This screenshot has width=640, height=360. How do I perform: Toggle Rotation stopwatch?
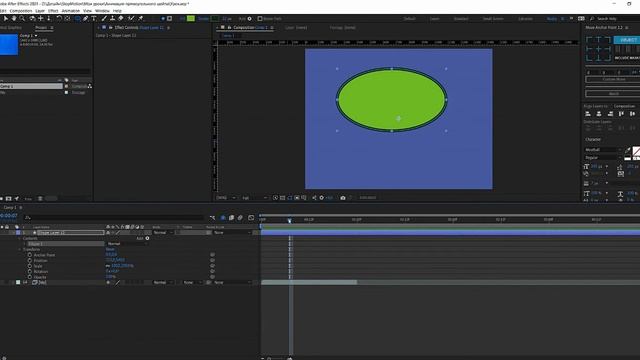click(30, 271)
